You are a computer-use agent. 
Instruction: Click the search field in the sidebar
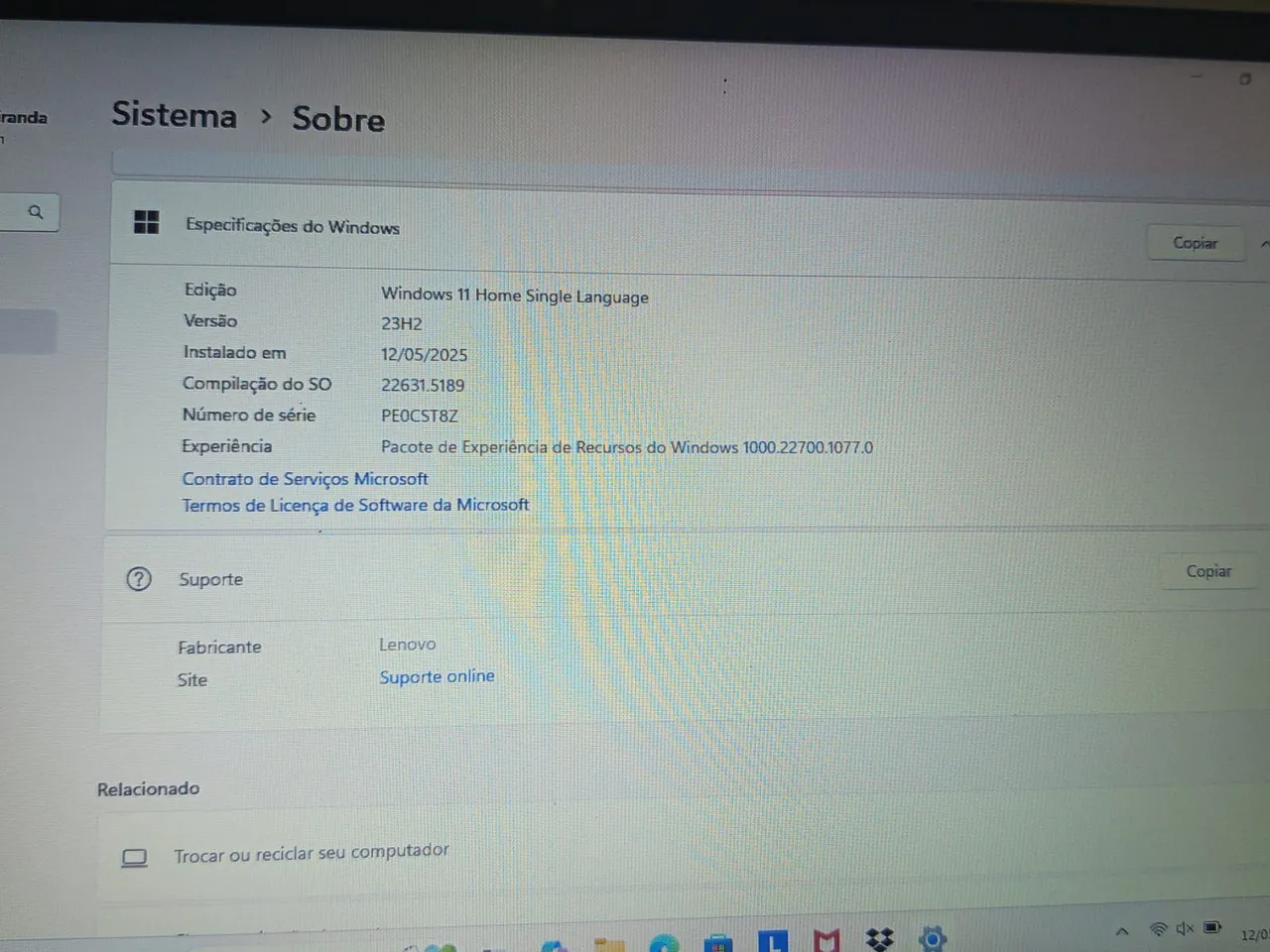click(28, 212)
